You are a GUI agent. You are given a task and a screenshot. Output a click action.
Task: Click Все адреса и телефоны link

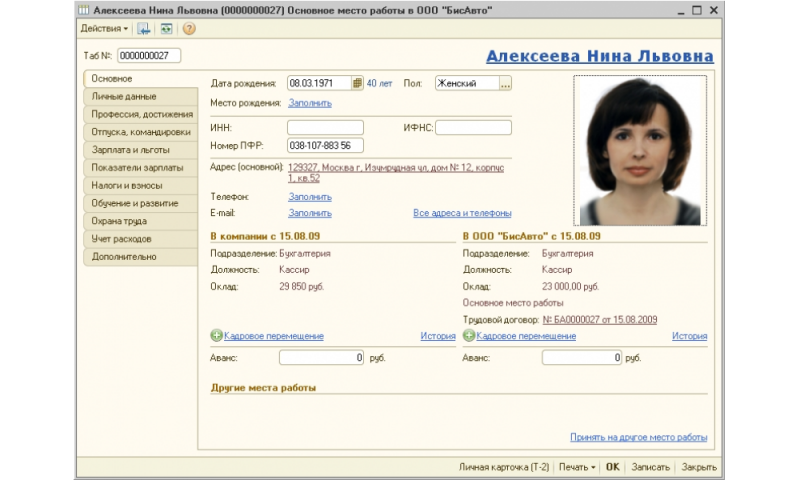pyautogui.click(x=462, y=213)
